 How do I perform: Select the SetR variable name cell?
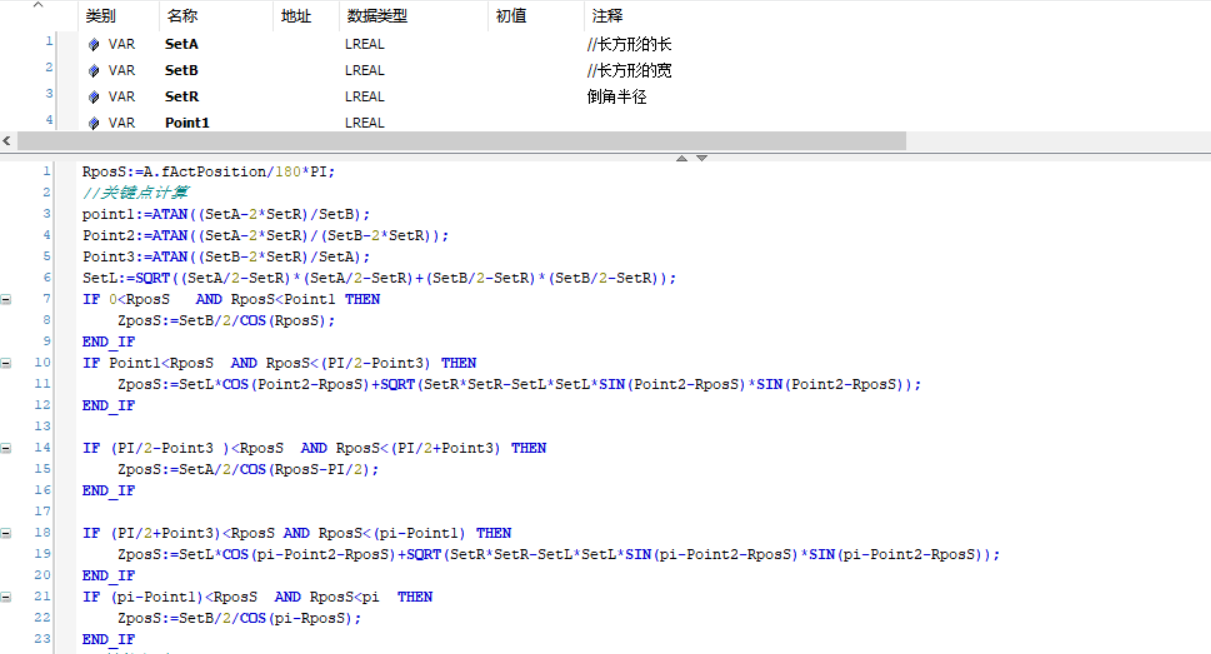click(x=182, y=97)
